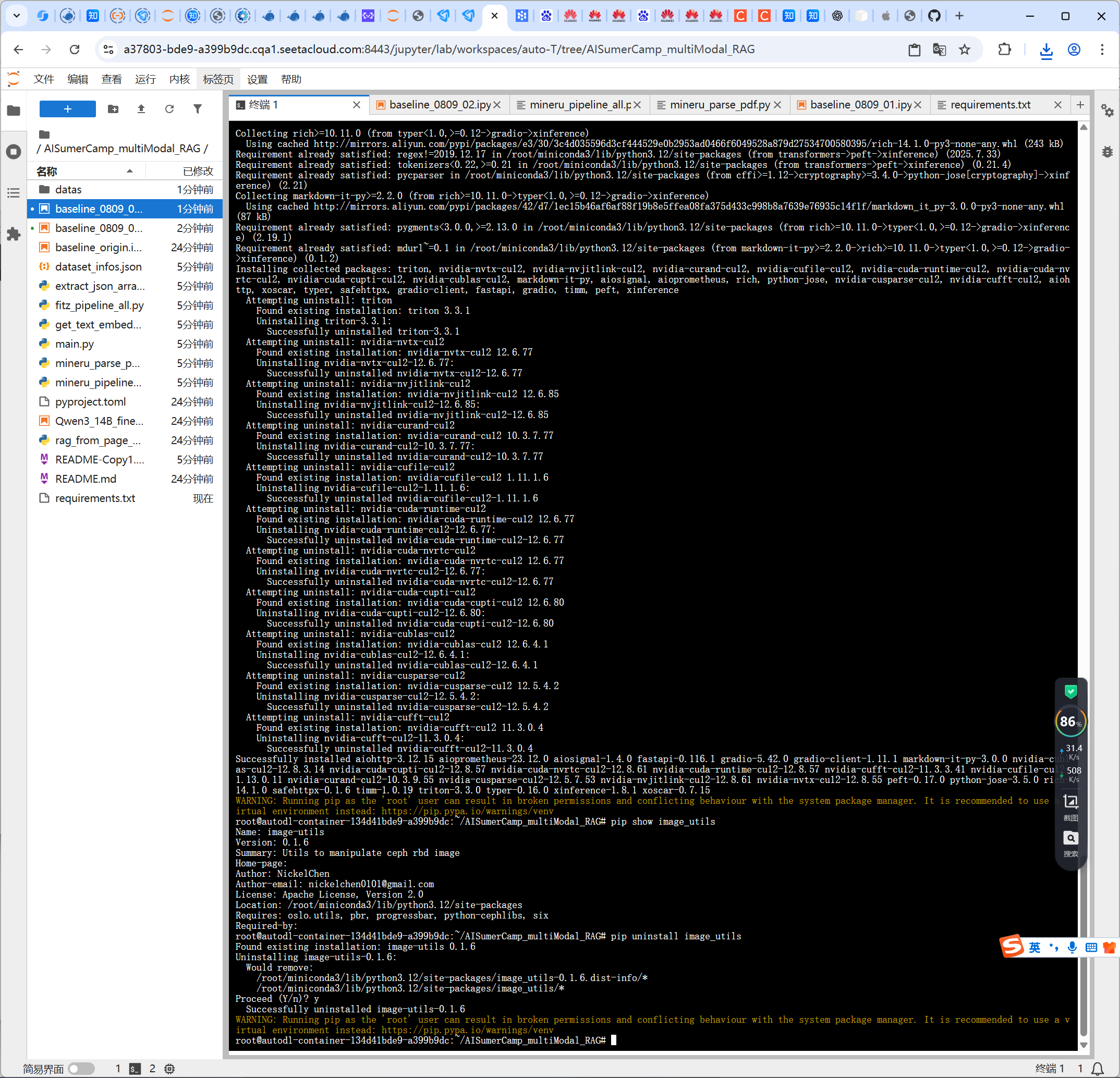Image resolution: width=1120 pixels, height=1078 pixels.
Task: Select README.md file
Action: 125,479
